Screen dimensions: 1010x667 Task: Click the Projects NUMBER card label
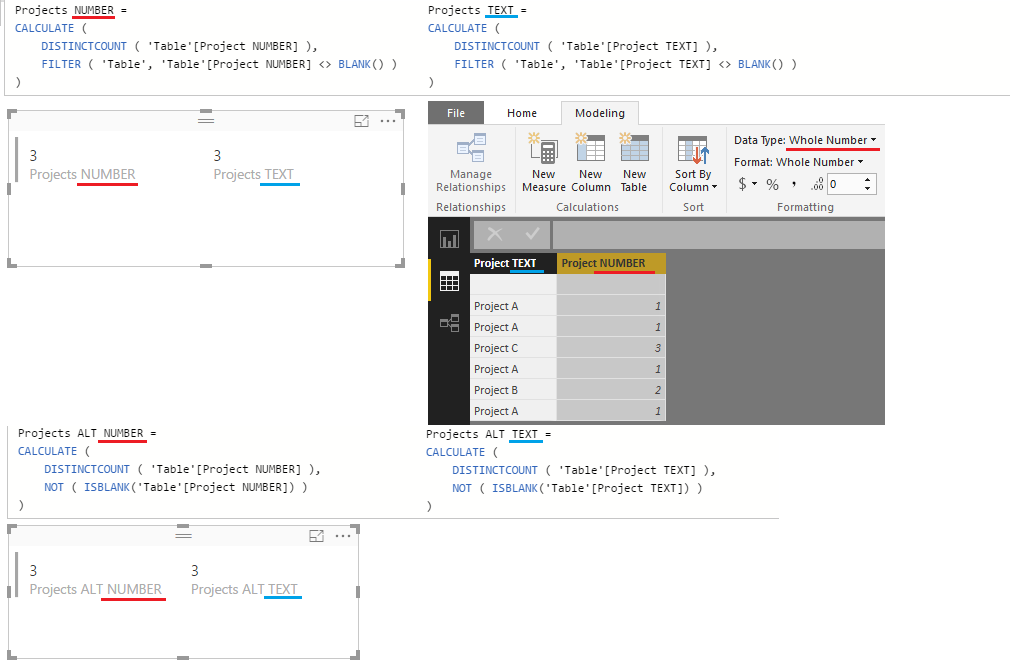(x=82, y=174)
